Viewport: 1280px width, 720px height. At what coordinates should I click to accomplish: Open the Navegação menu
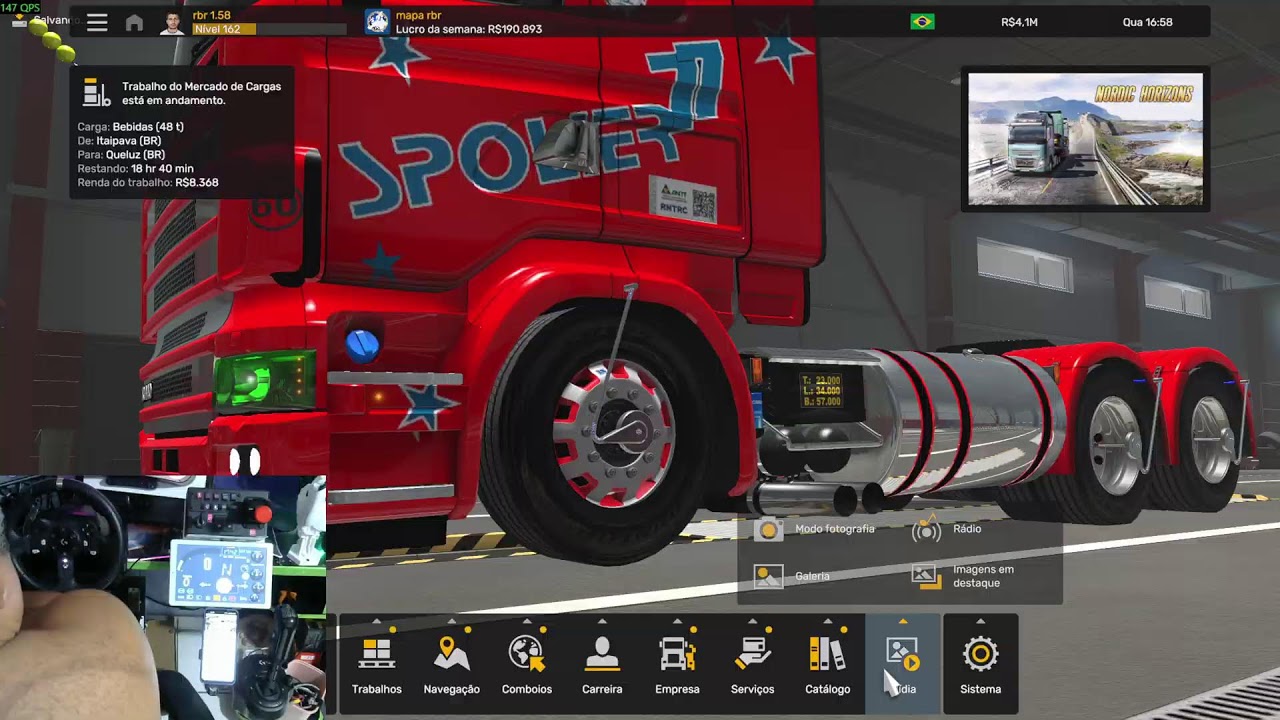452,665
